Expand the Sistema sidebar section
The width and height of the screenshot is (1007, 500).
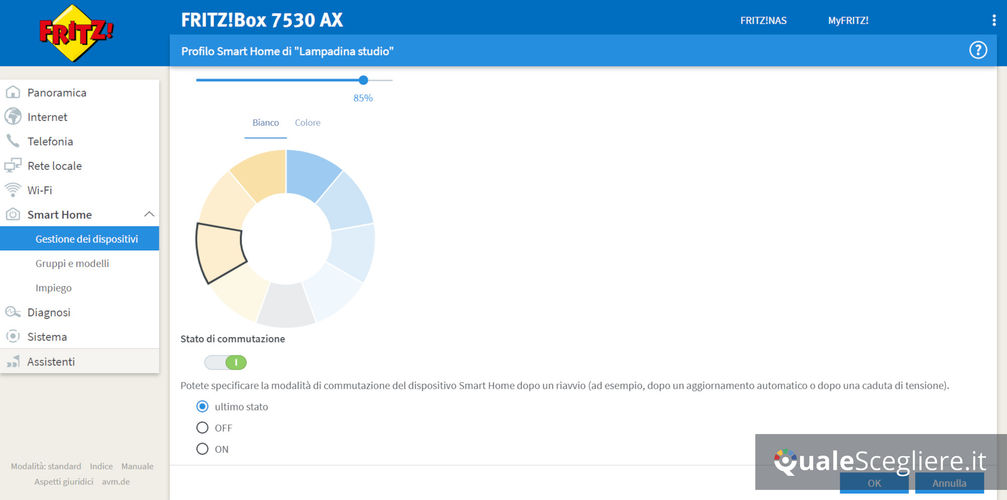tap(46, 337)
